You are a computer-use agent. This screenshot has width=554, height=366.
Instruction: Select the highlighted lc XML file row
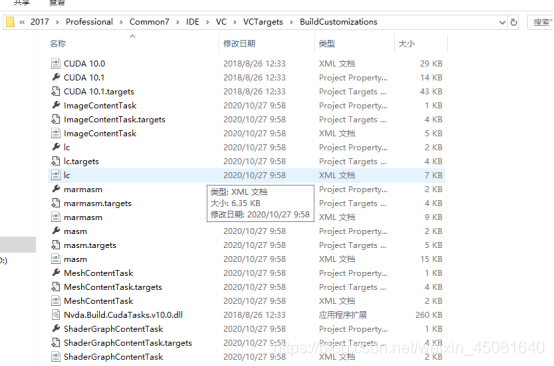point(246,175)
